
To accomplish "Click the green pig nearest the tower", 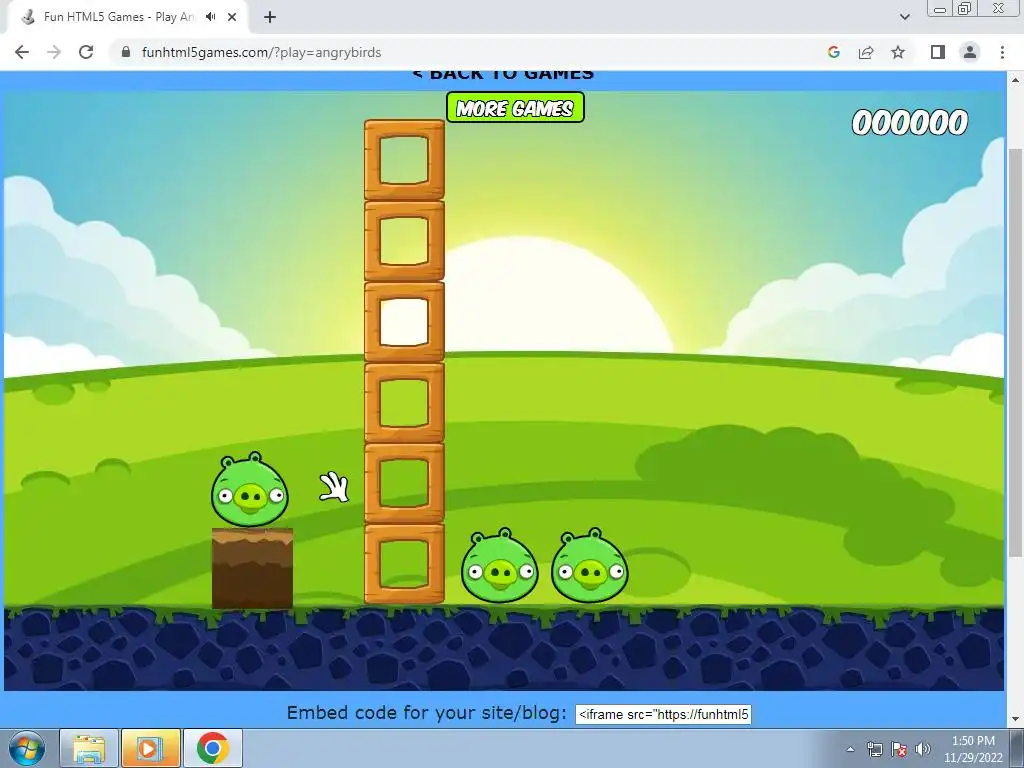I will coord(500,567).
